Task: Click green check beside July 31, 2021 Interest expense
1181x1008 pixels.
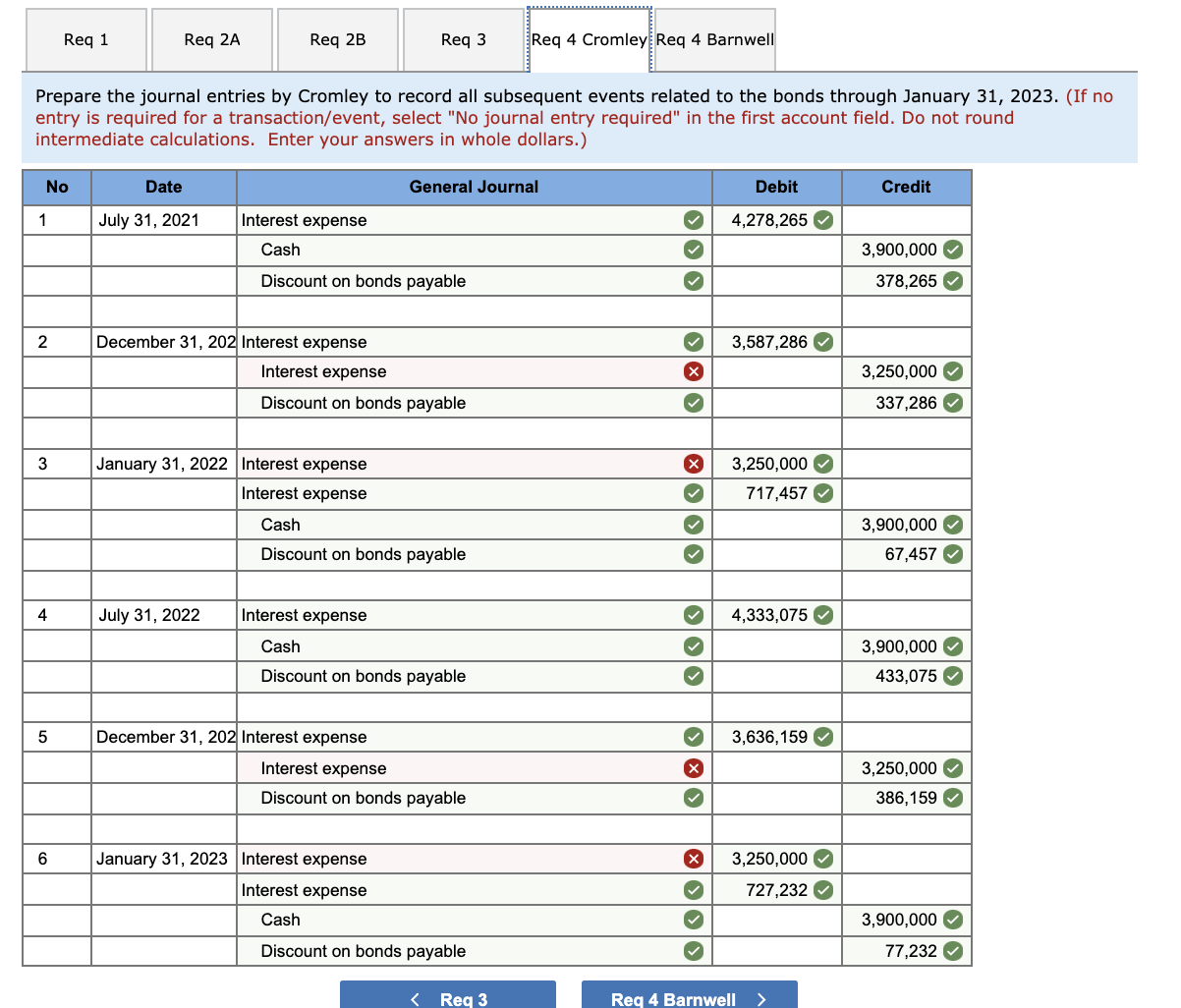Action: [x=693, y=220]
